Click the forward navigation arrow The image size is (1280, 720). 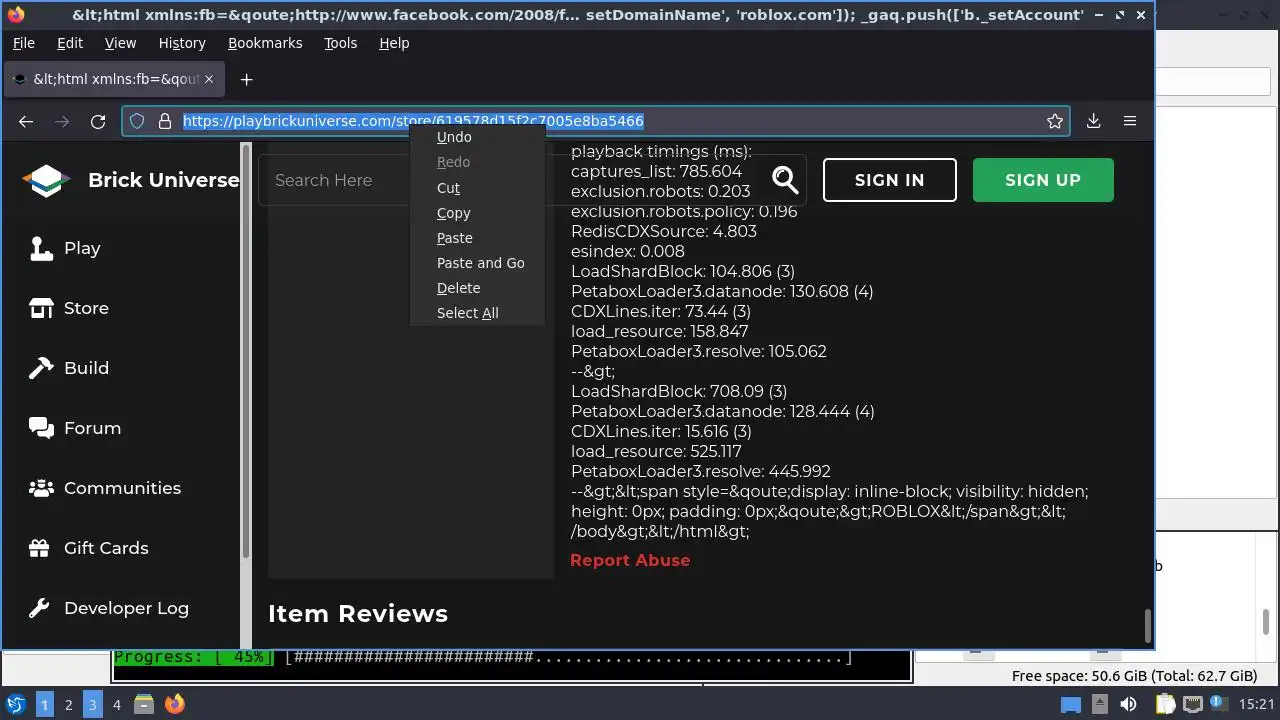point(62,121)
